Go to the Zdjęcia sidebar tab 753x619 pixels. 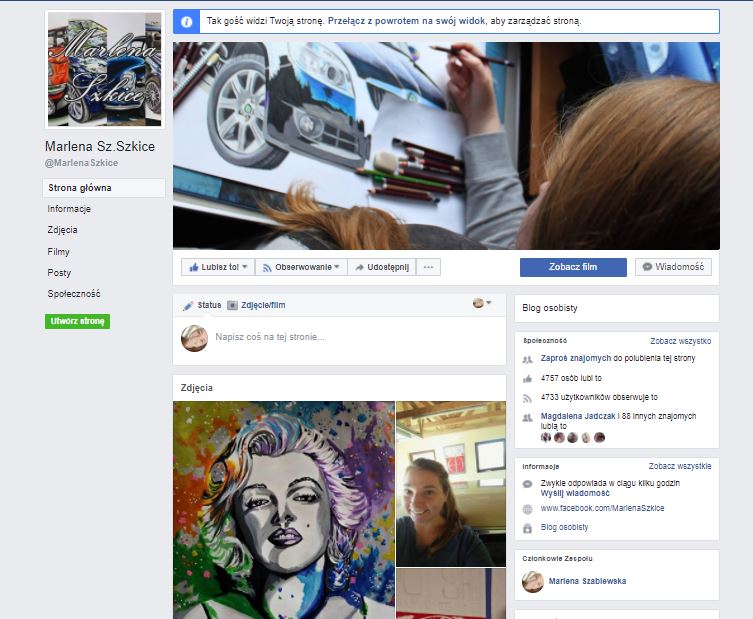pos(62,230)
